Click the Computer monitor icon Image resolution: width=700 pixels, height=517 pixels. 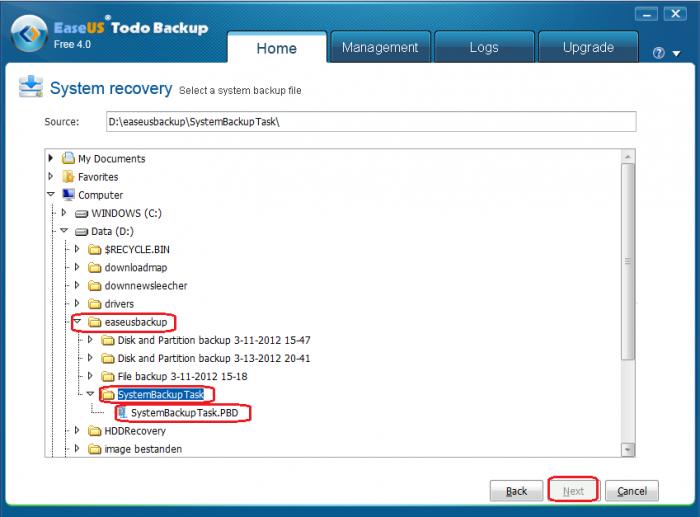[68, 195]
